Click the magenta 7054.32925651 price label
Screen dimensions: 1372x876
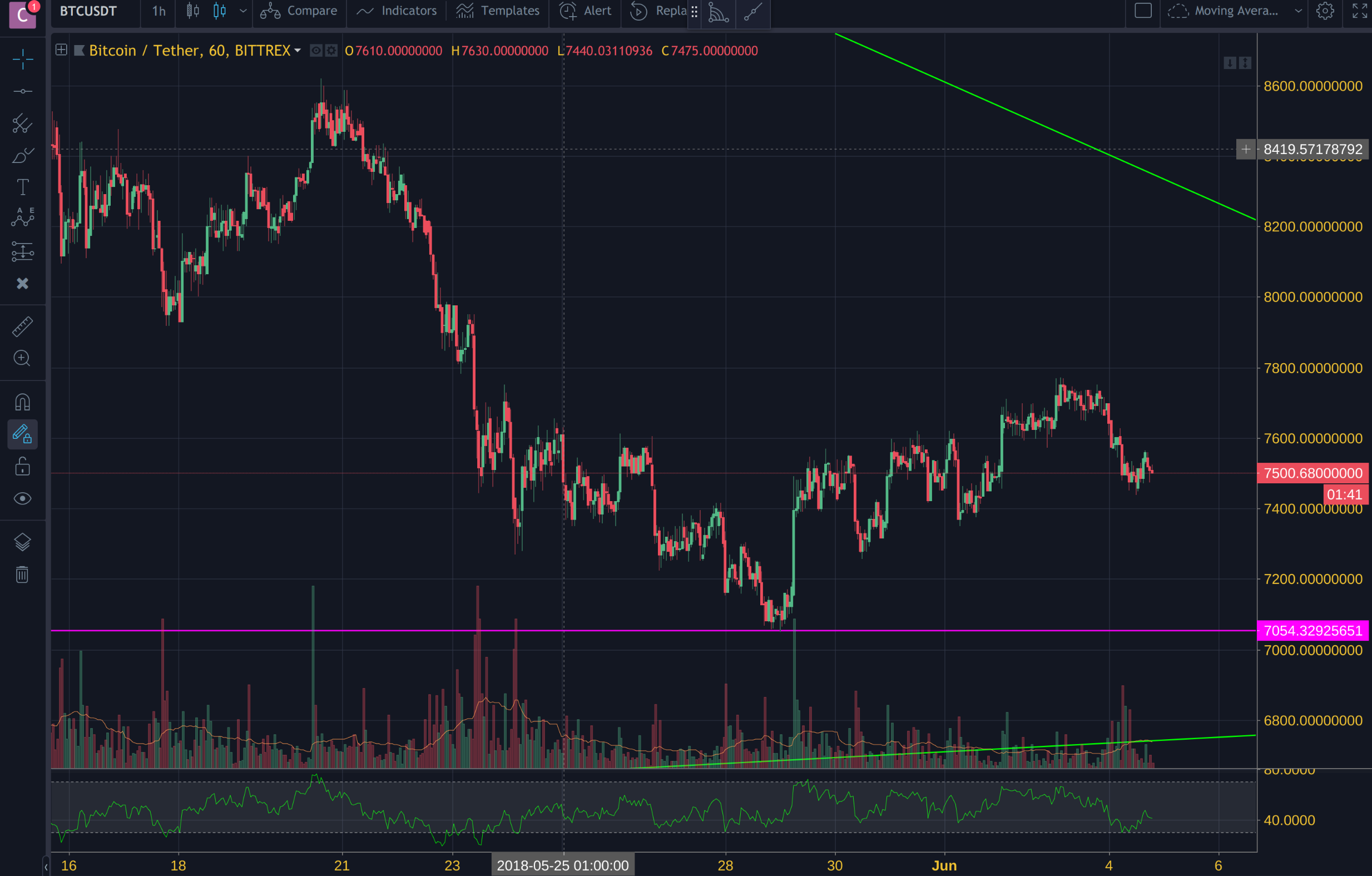1312,631
